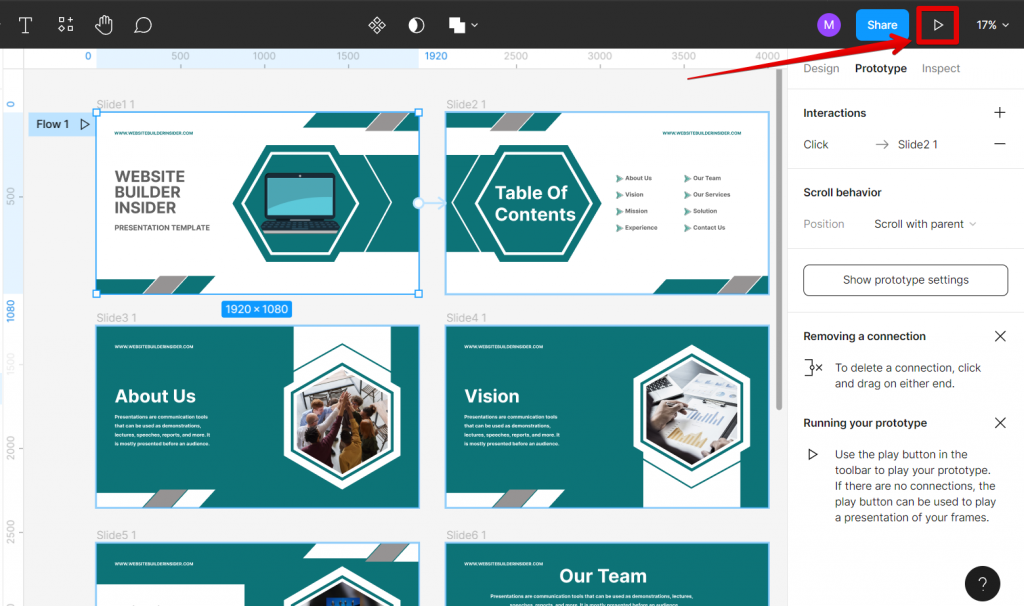The image size is (1024, 606).
Task: Expand the boolean shape dropdown arrow
Action: (472, 25)
